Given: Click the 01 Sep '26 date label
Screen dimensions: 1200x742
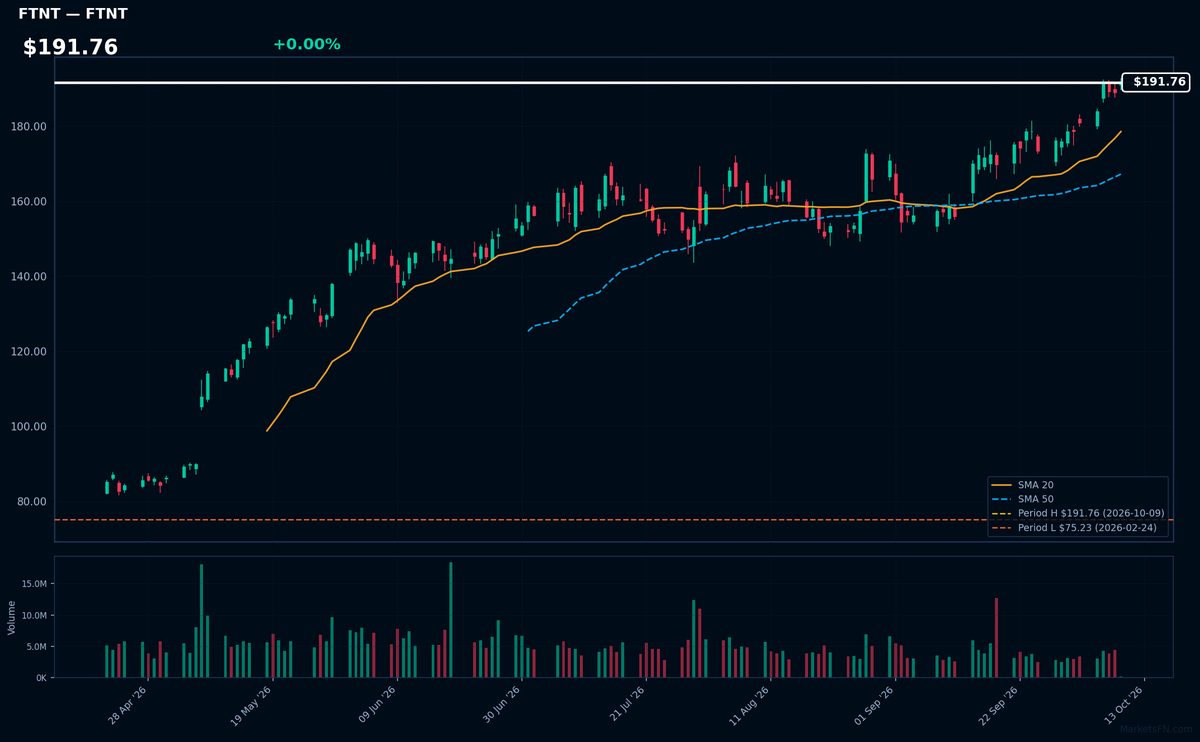Looking at the screenshot, I should (x=874, y=704).
